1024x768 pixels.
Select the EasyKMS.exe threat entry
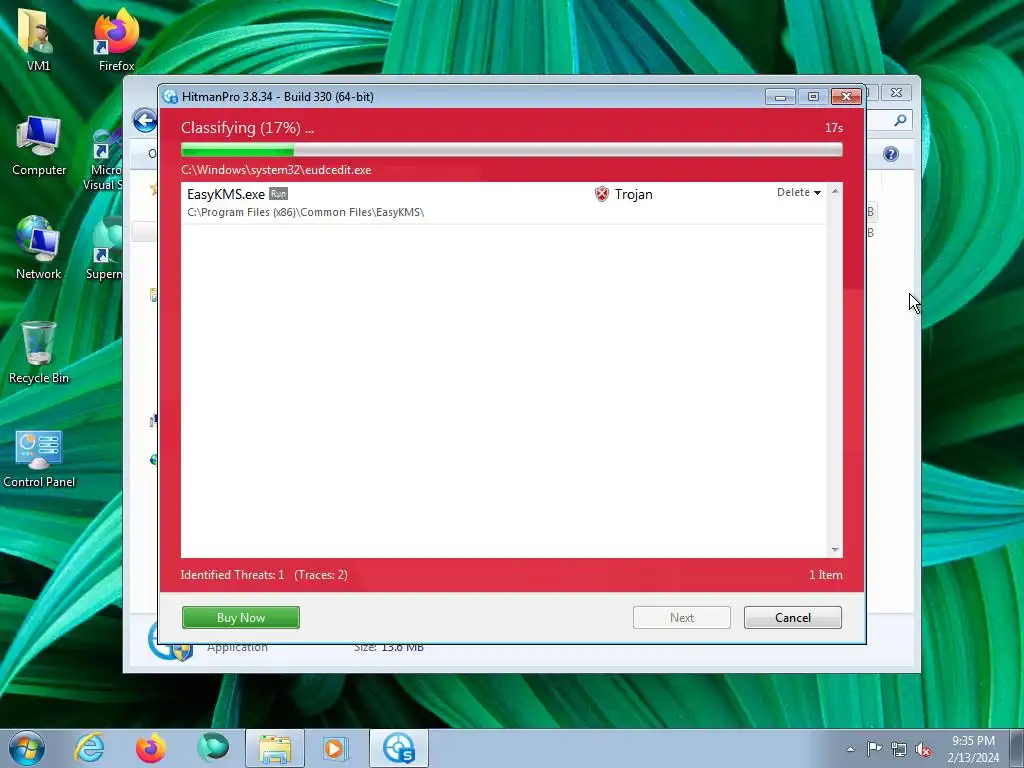click(504, 203)
